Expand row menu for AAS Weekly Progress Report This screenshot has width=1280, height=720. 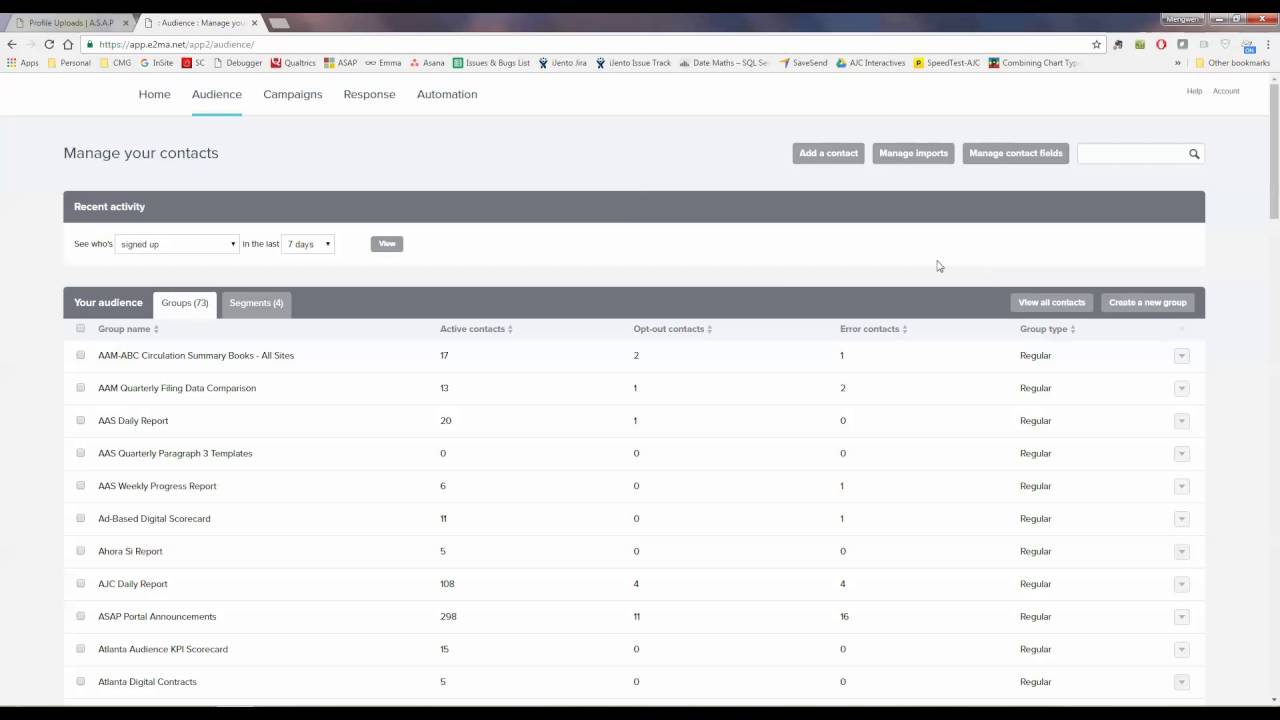pos(1181,486)
